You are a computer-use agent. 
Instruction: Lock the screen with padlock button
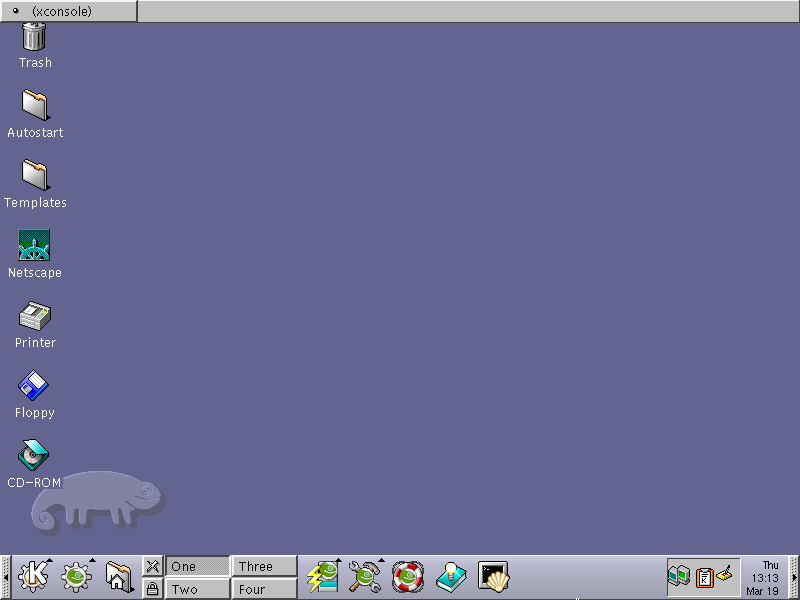pyautogui.click(x=152, y=589)
